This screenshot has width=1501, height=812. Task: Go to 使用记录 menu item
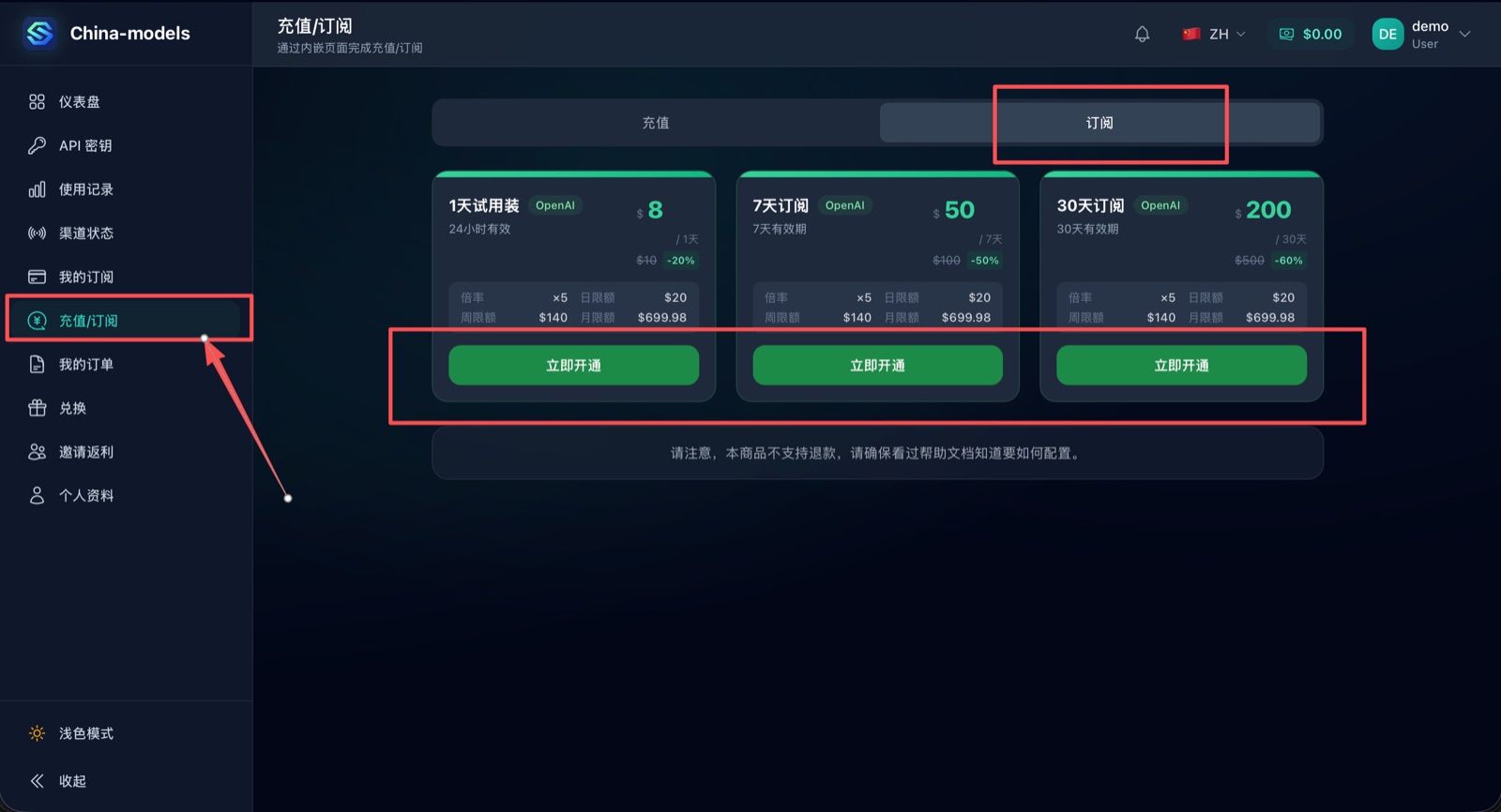pyautogui.click(x=126, y=189)
